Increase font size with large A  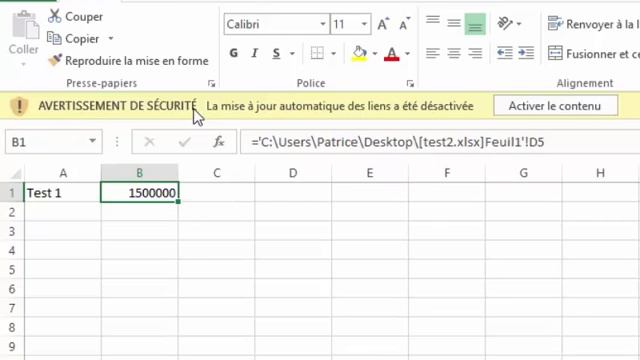tap(383, 24)
